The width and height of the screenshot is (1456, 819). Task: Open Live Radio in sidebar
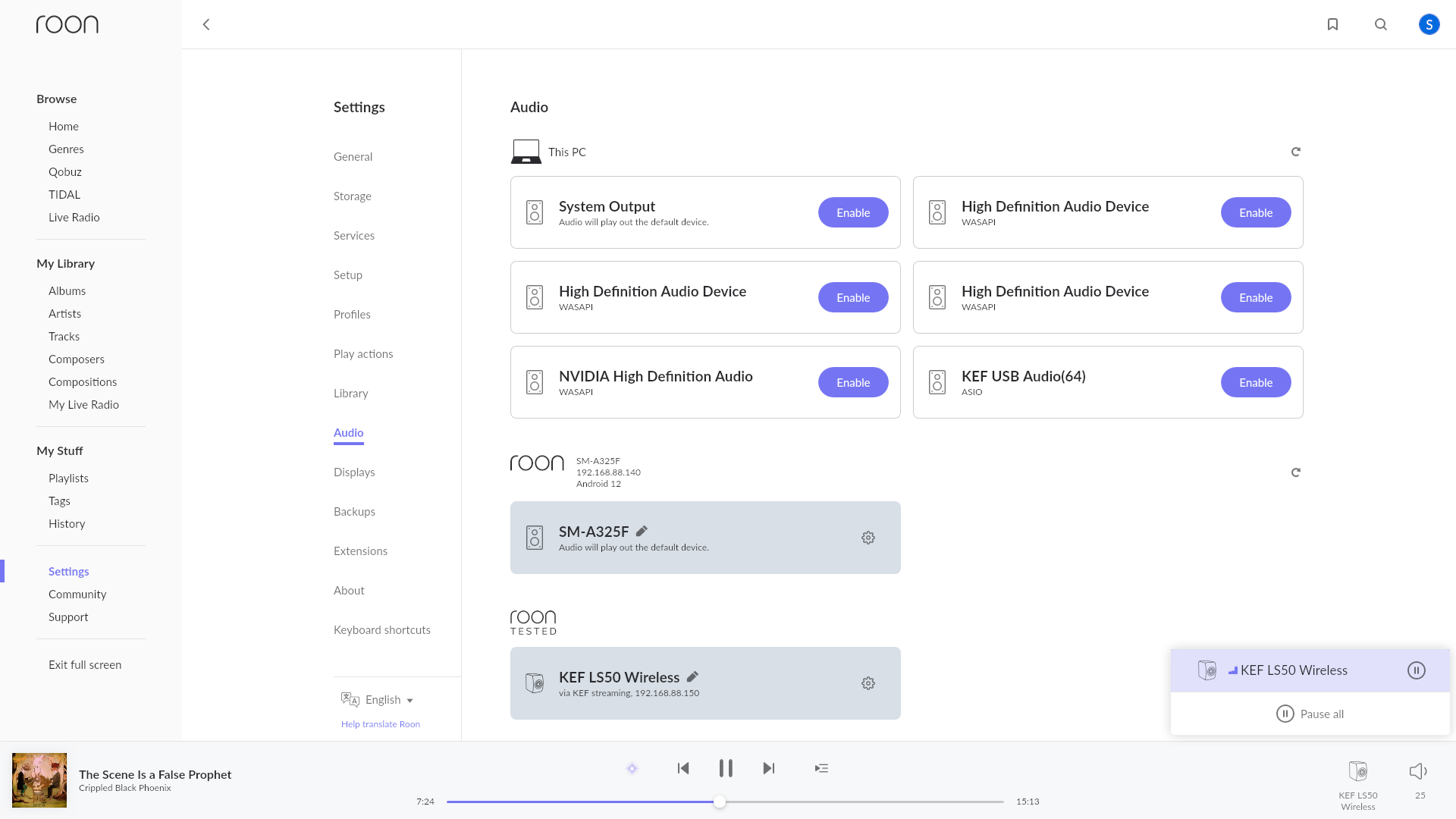click(74, 218)
